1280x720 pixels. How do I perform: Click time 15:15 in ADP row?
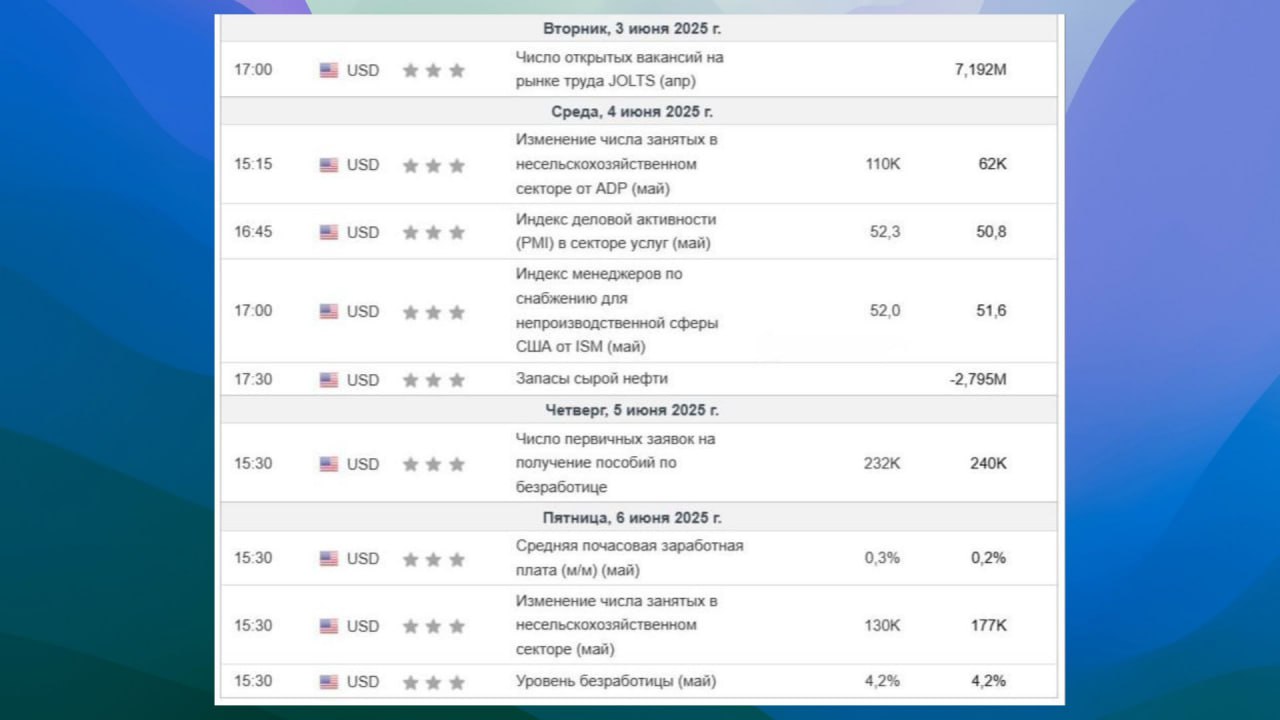(253, 164)
